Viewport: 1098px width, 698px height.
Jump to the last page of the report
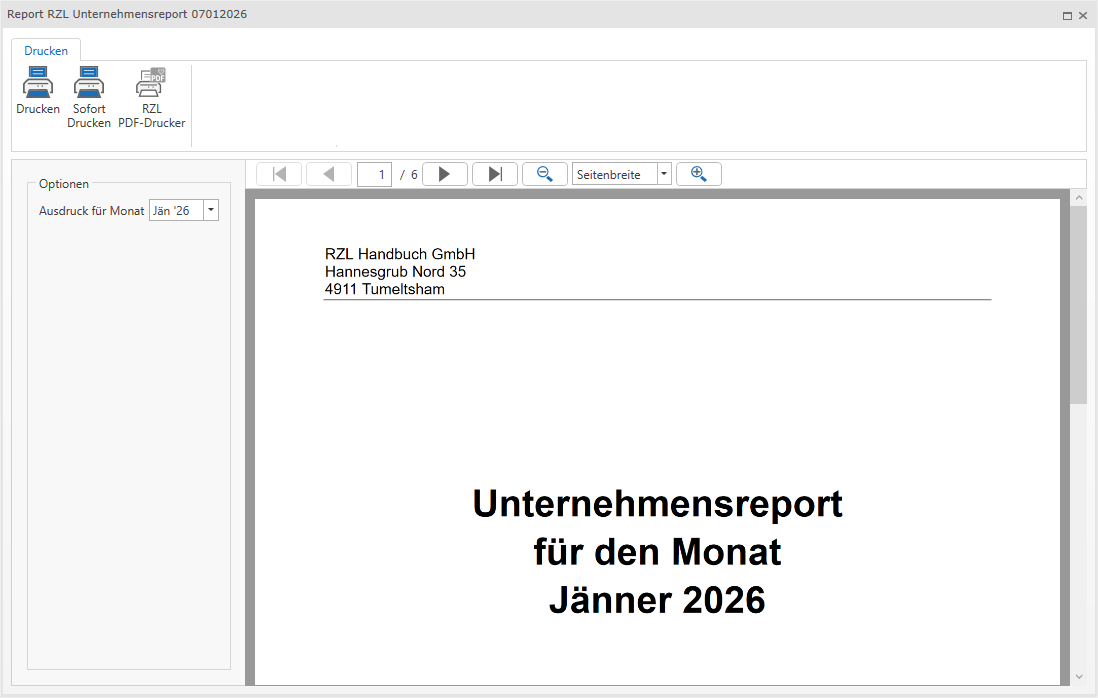[x=494, y=174]
